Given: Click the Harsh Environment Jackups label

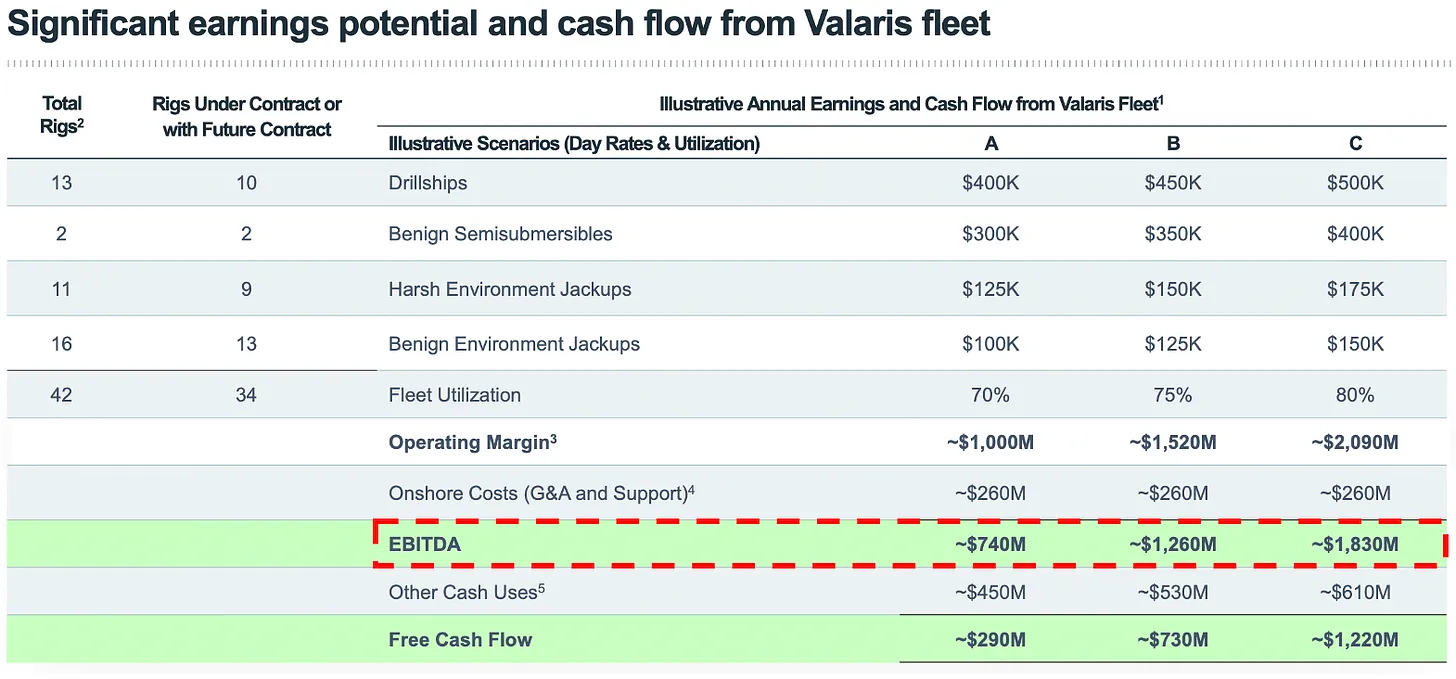Looking at the screenshot, I should [x=510, y=289].
